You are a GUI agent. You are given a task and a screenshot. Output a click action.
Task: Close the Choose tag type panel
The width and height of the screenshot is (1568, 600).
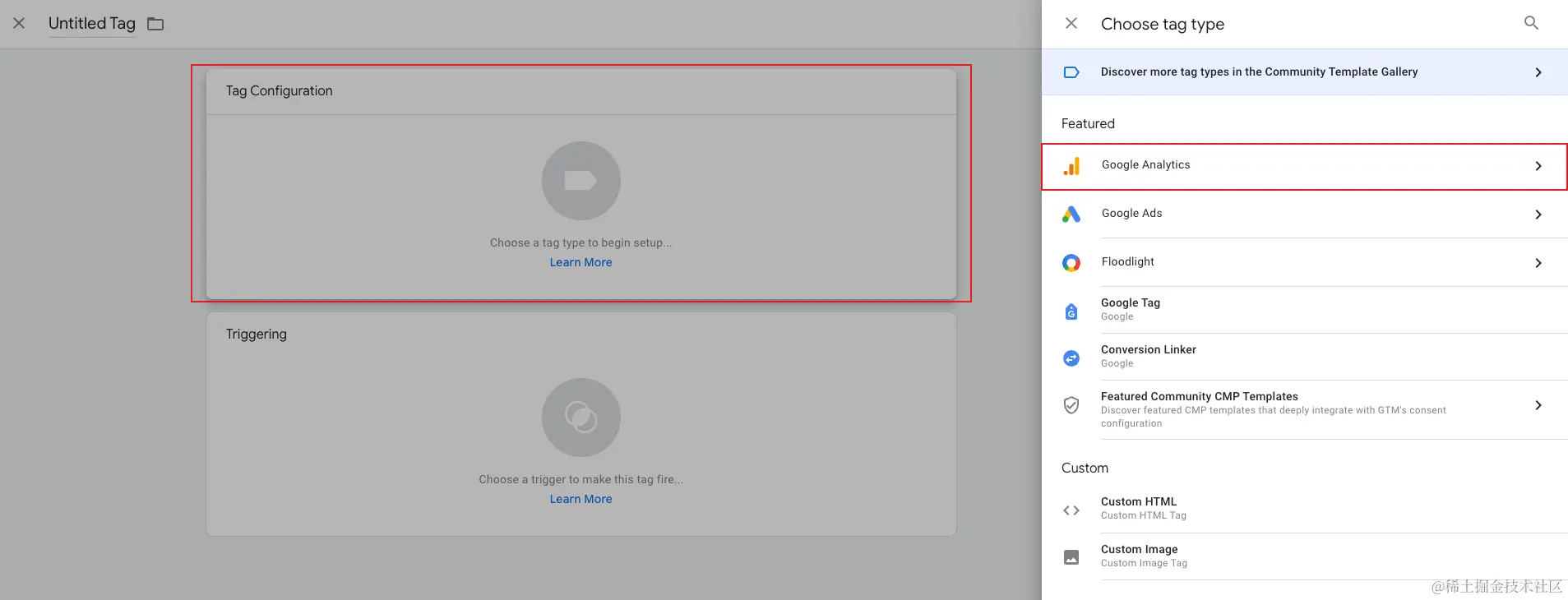tap(1071, 23)
